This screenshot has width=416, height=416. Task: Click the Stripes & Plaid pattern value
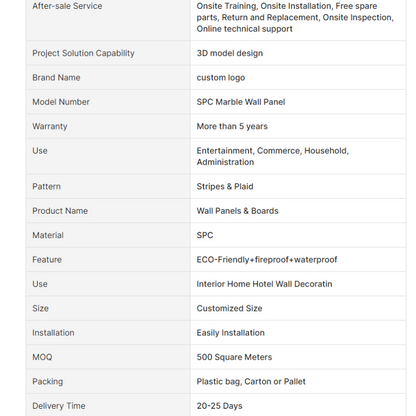225,186
